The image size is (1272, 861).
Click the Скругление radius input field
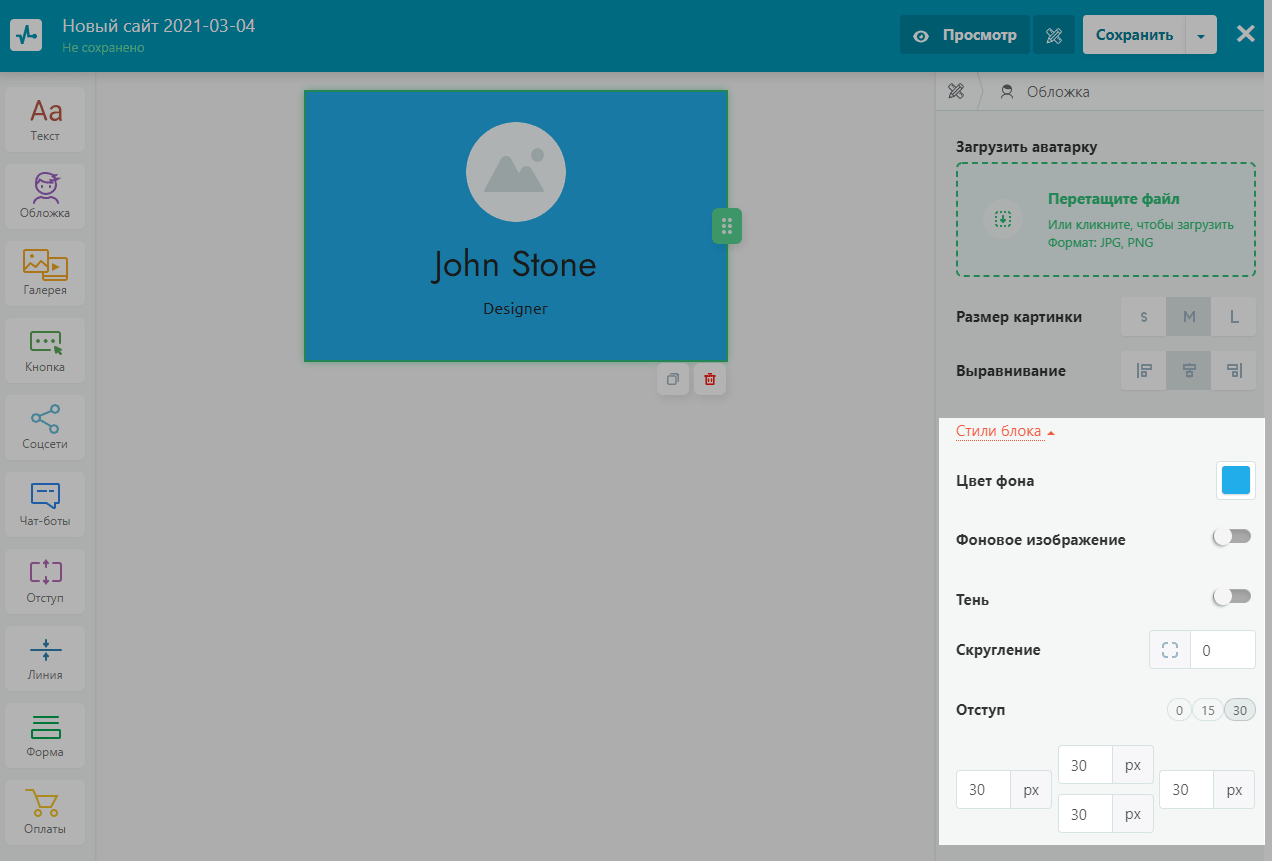point(1223,650)
